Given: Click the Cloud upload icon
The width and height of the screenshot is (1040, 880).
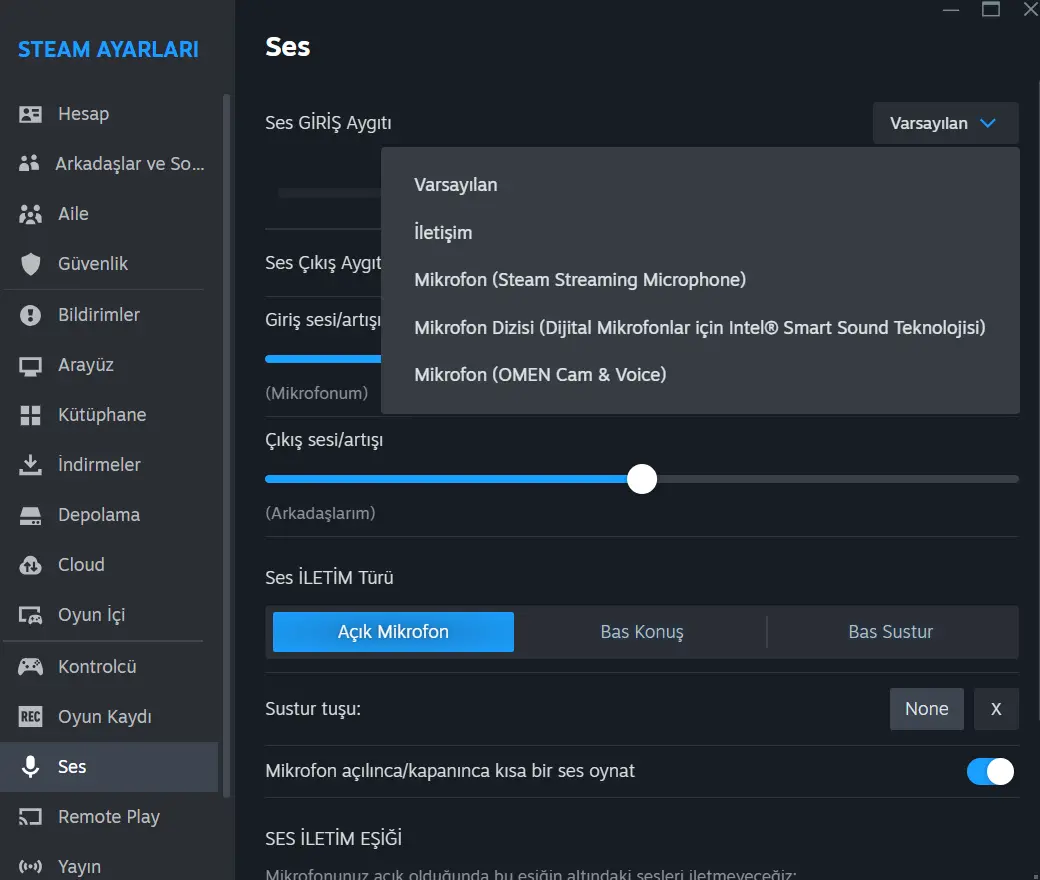Looking at the screenshot, I should click(x=30, y=565).
